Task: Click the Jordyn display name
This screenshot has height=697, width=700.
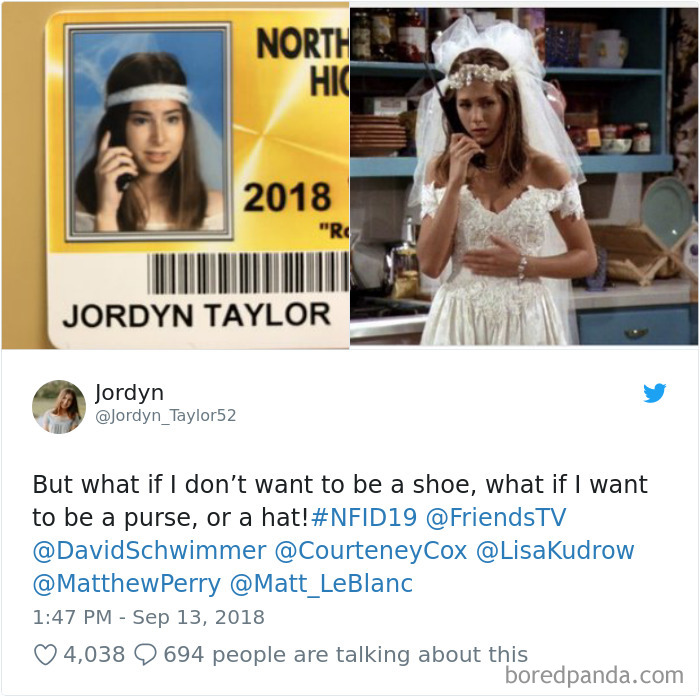Action: [x=129, y=393]
